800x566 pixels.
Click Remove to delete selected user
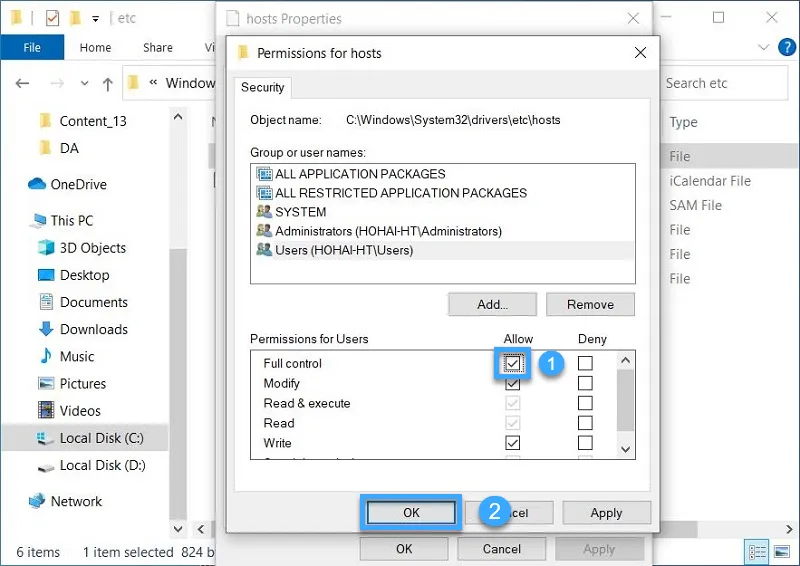[x=590, y=305]
